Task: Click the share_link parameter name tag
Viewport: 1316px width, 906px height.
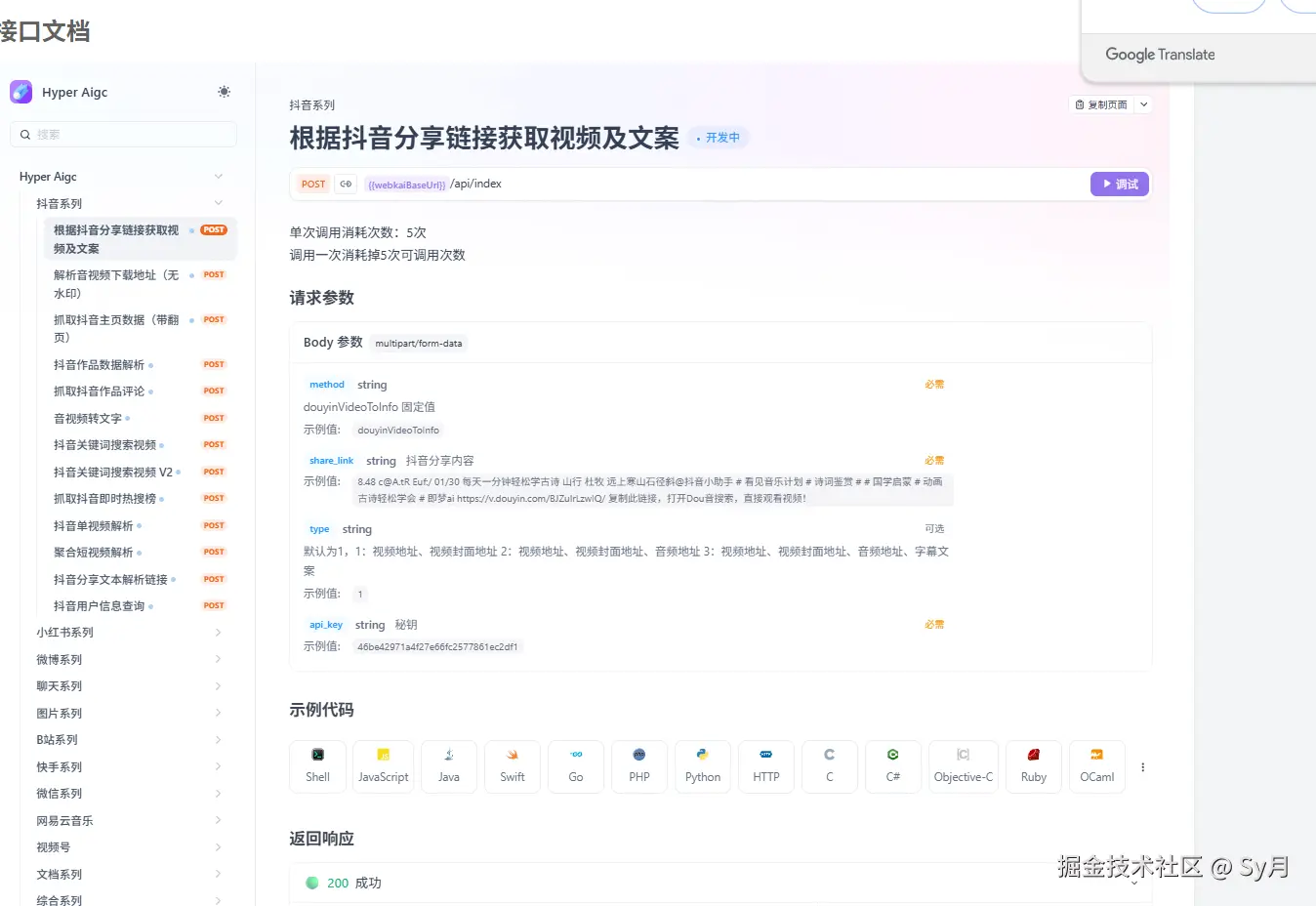Action: coord(331,461)
